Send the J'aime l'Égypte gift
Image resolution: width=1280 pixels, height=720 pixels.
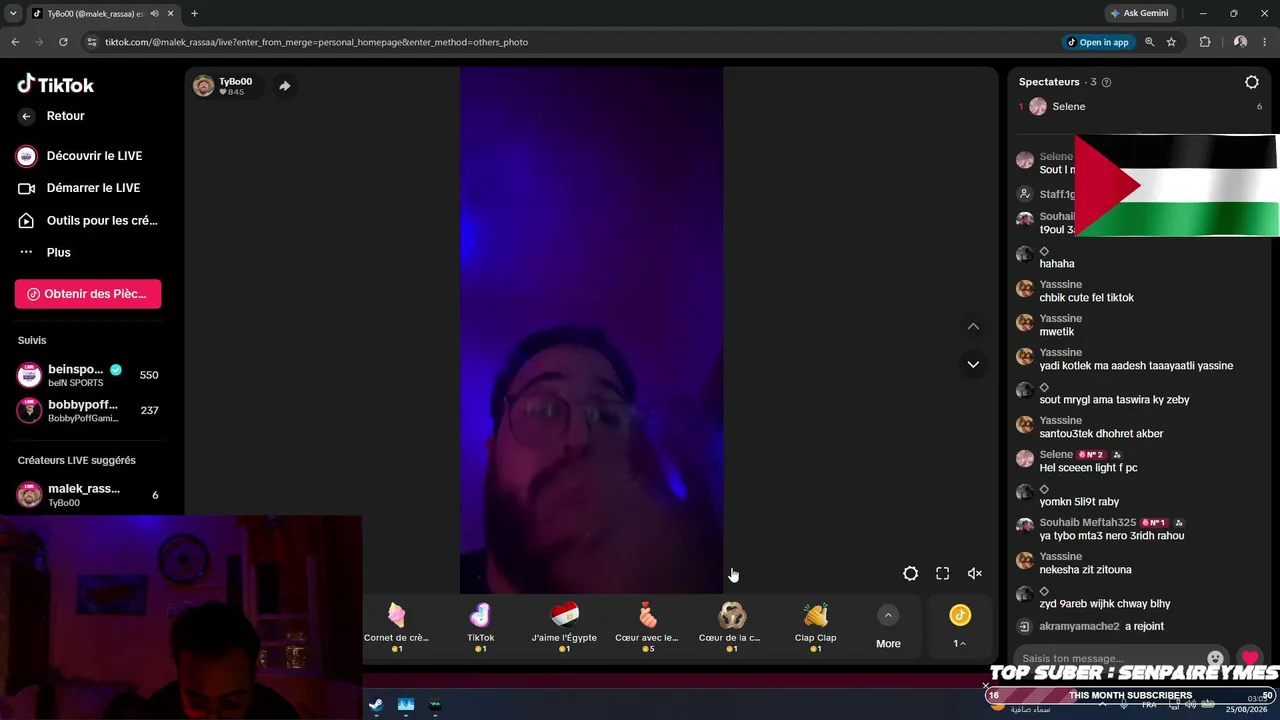pos(565,627)
